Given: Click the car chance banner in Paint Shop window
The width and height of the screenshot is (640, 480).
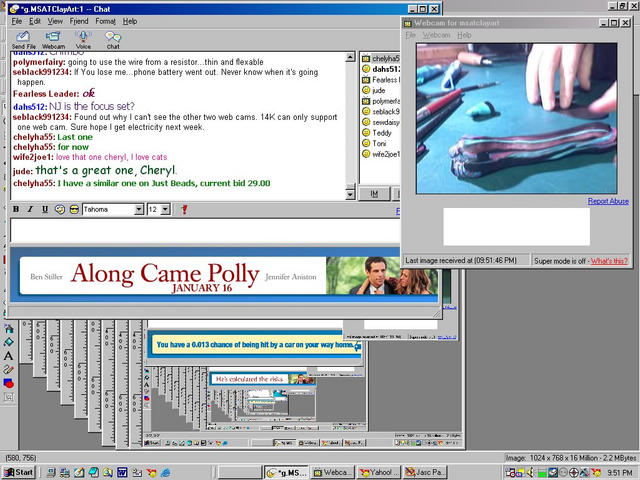Looking at the screenshot, I should [x=255, y=345].
